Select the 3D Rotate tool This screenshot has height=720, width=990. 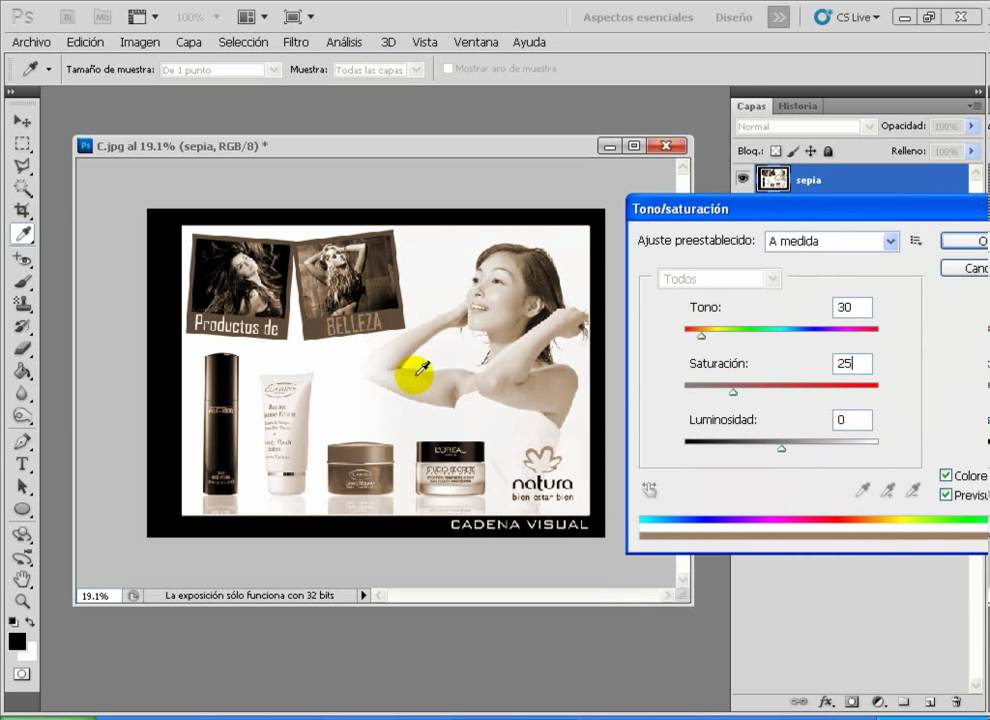point(22,535)
